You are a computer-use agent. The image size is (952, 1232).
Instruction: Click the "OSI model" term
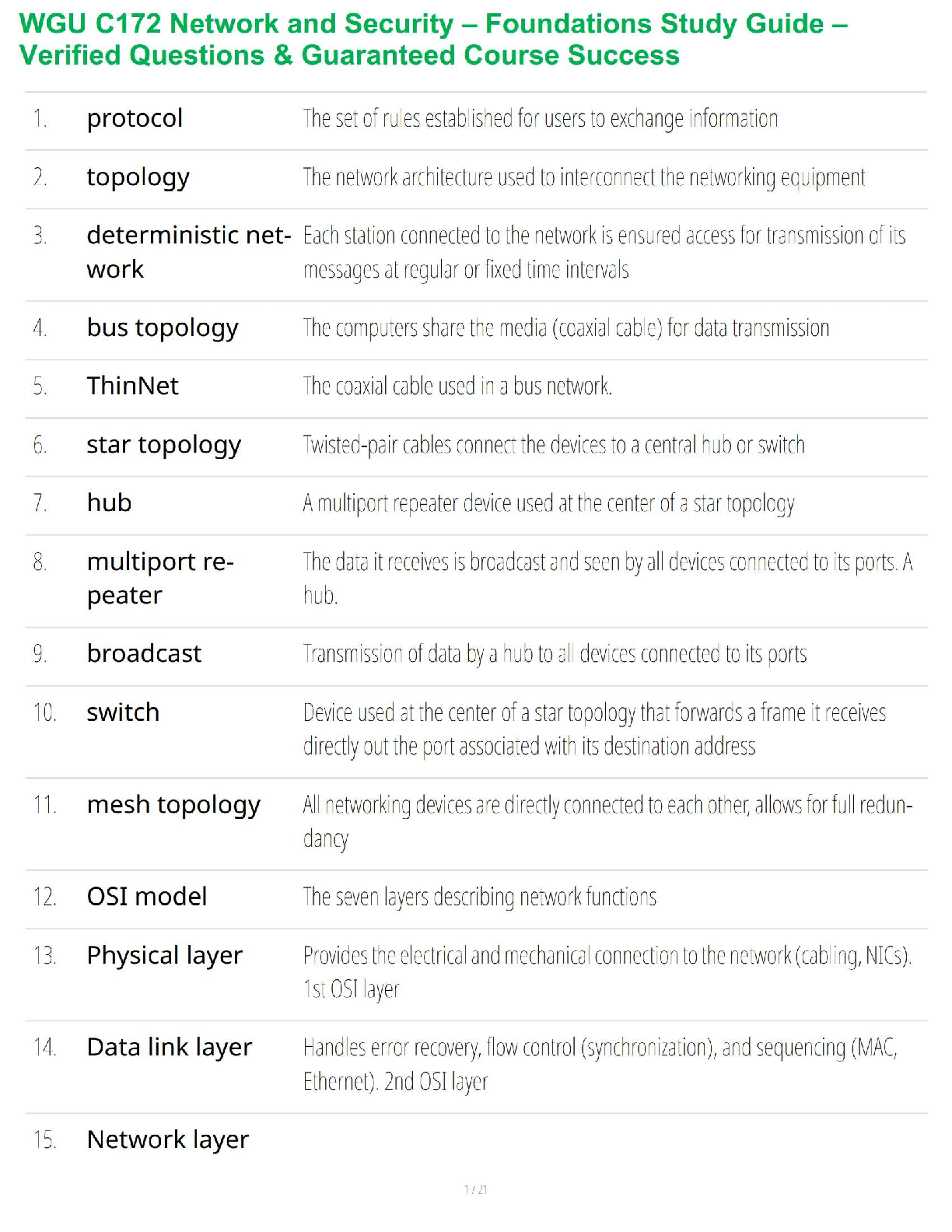tap(147, 897)
